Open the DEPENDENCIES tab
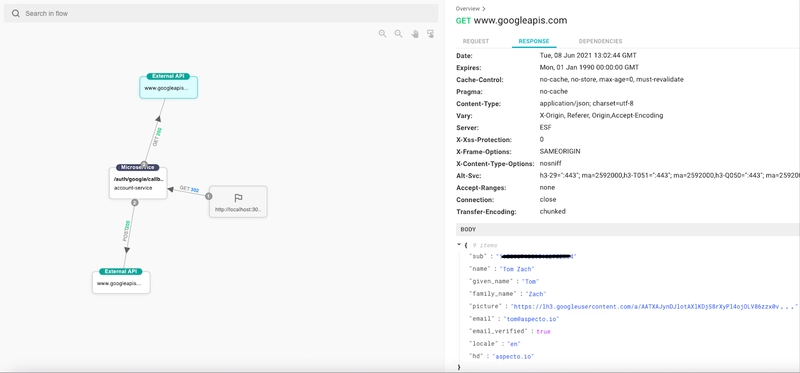This screenshot has height=373, width=800. pyautogui.click(x=601, y=41)
